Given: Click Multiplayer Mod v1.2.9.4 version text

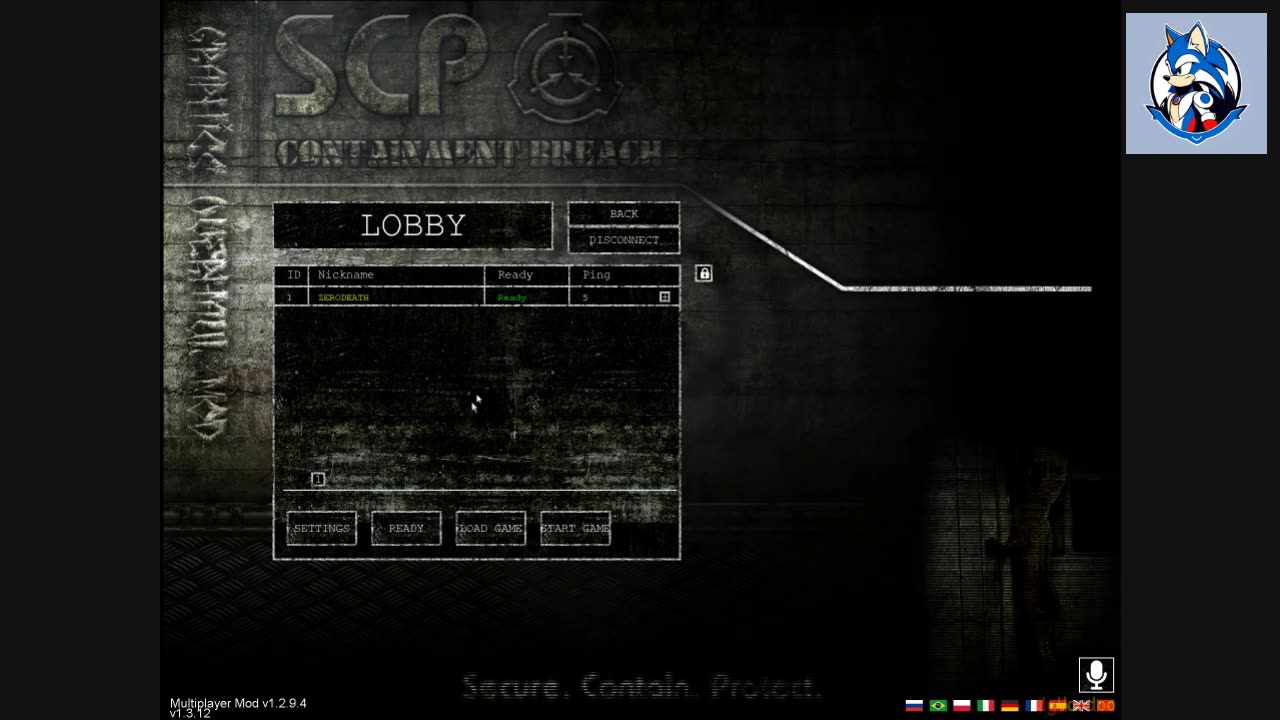Looking at the screenshot, I should [238, 703].
